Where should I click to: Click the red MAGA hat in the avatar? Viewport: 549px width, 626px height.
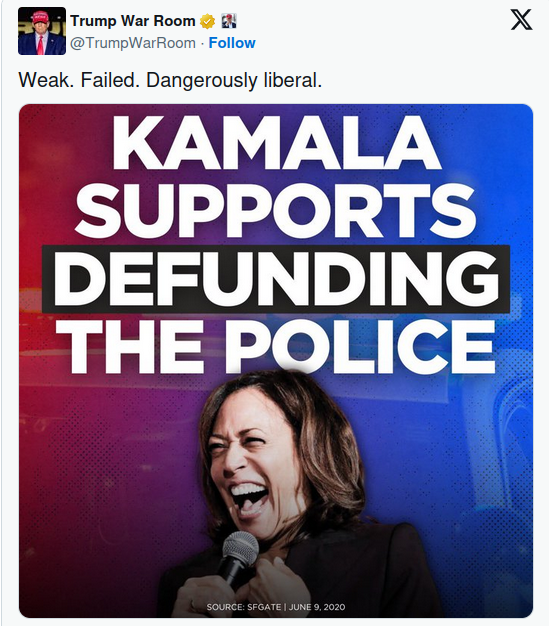(x=41, y=18)
